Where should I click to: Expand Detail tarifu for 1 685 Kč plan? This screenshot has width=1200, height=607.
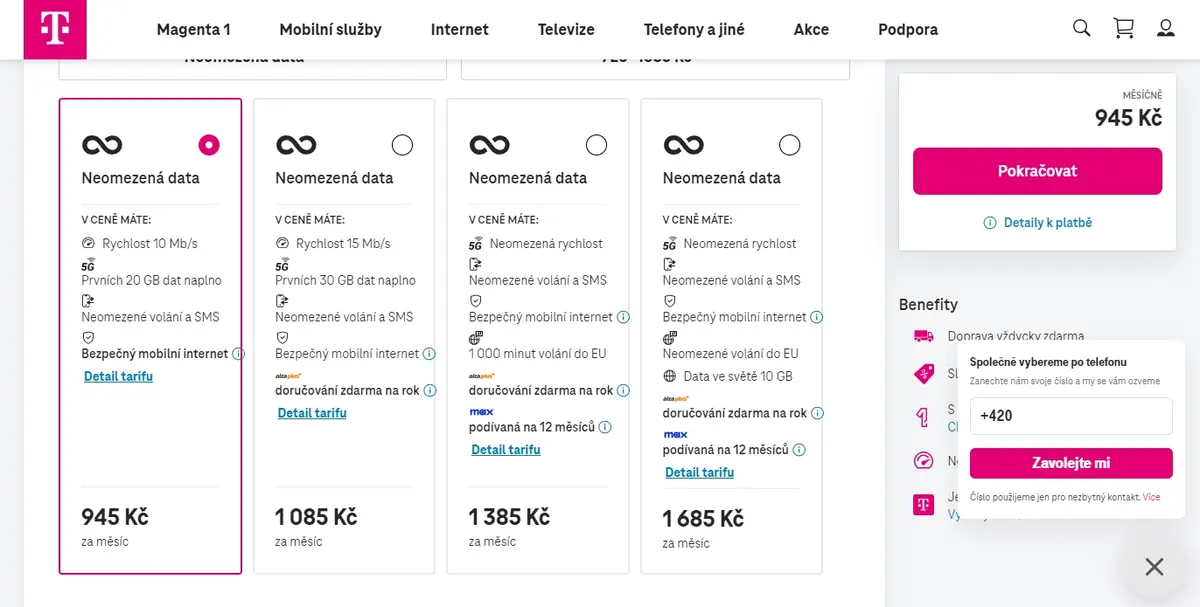699,472
